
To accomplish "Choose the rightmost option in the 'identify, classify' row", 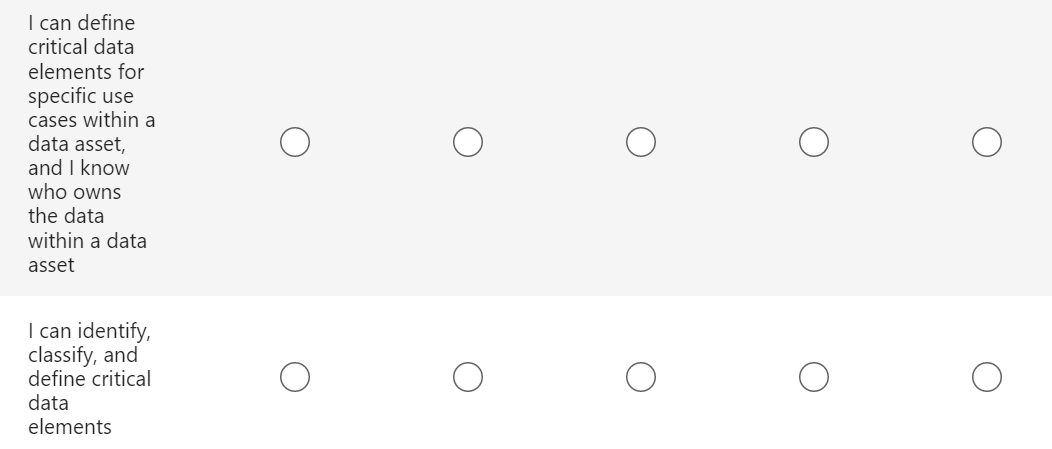I will 986,377.
